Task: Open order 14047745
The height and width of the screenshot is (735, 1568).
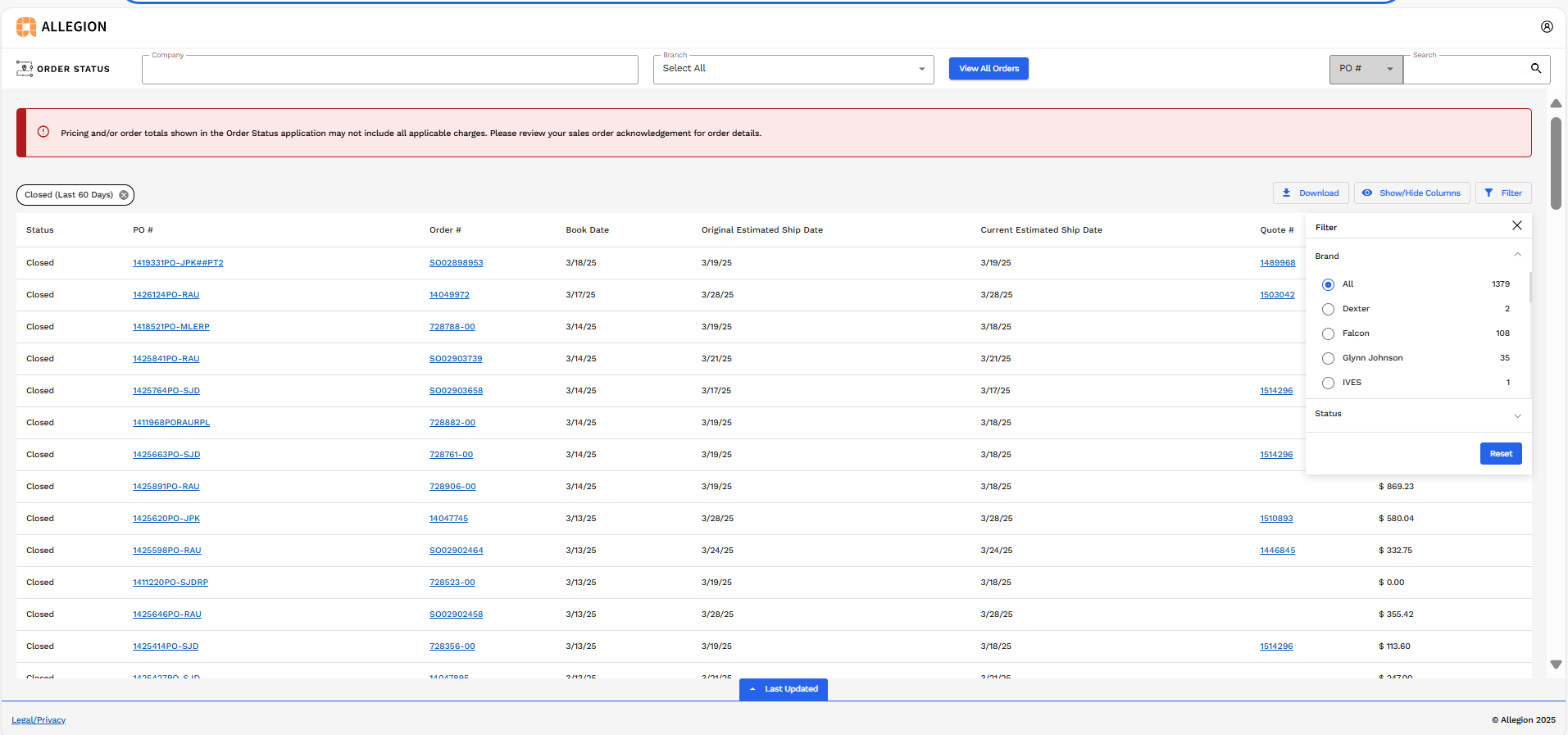Action: 449,519
